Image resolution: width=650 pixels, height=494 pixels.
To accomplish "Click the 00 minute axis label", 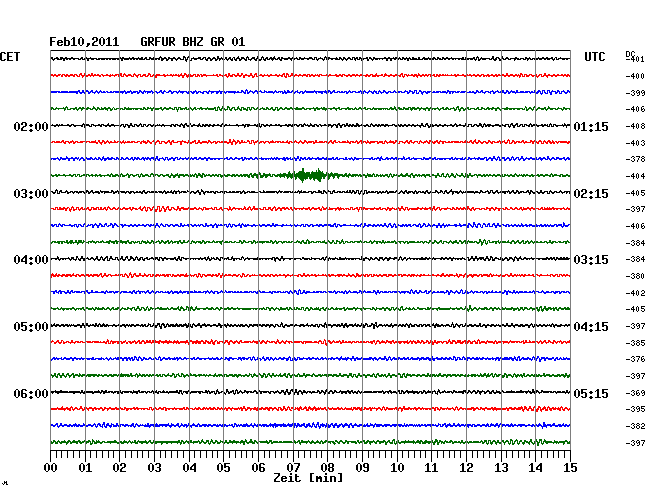I will click(x=51, y=468).
